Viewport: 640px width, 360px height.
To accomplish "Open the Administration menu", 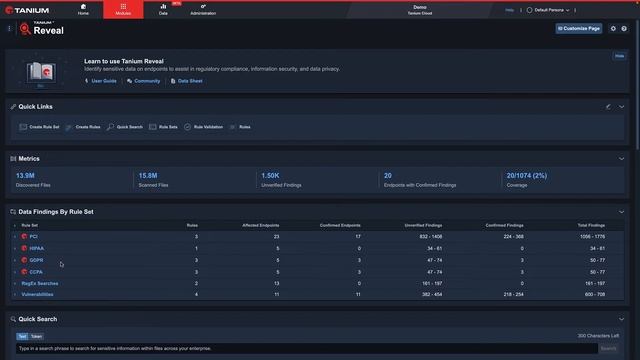I will click(203, 10).
